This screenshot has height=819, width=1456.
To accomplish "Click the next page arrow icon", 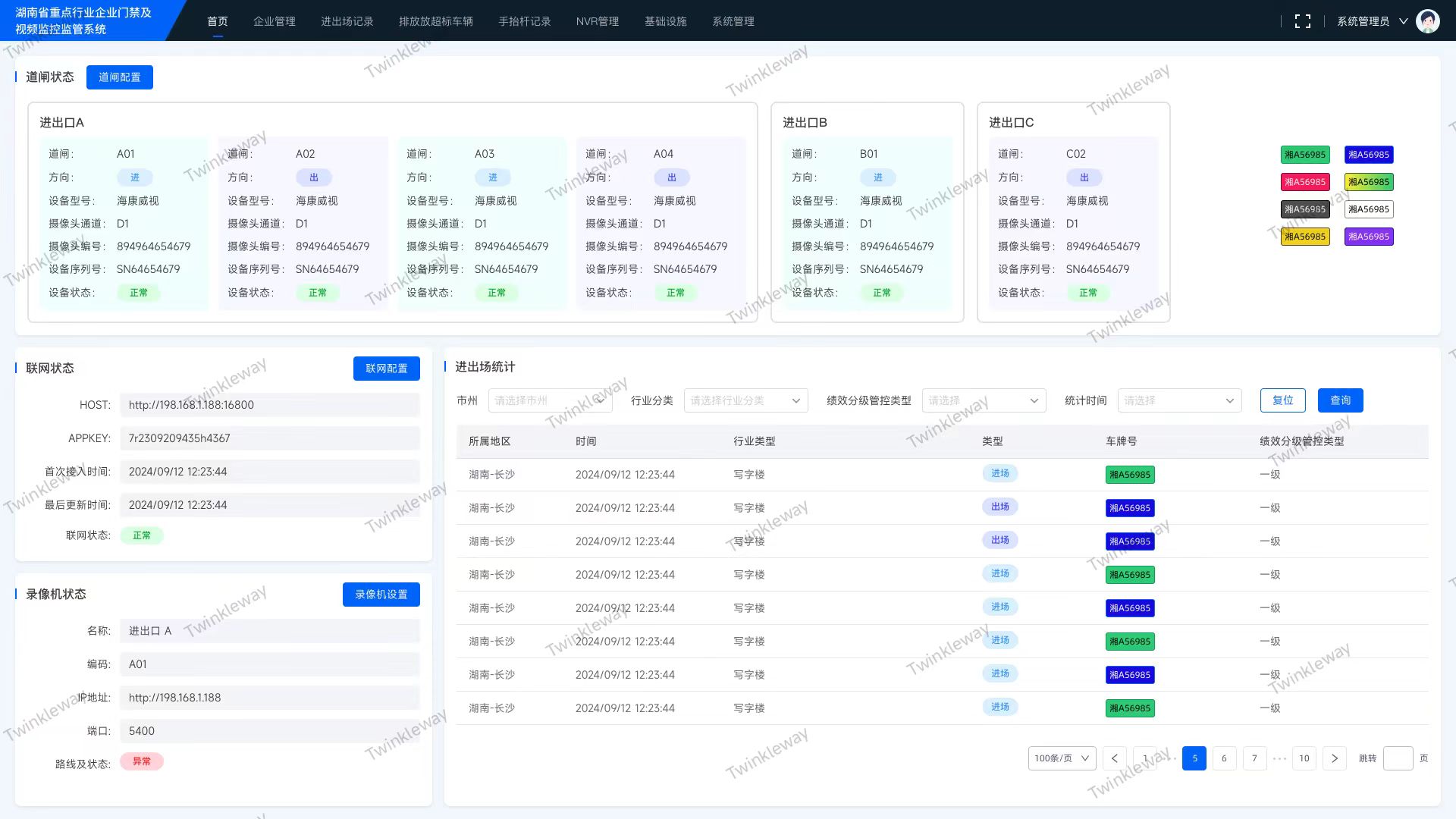I will click(1334, 758).
